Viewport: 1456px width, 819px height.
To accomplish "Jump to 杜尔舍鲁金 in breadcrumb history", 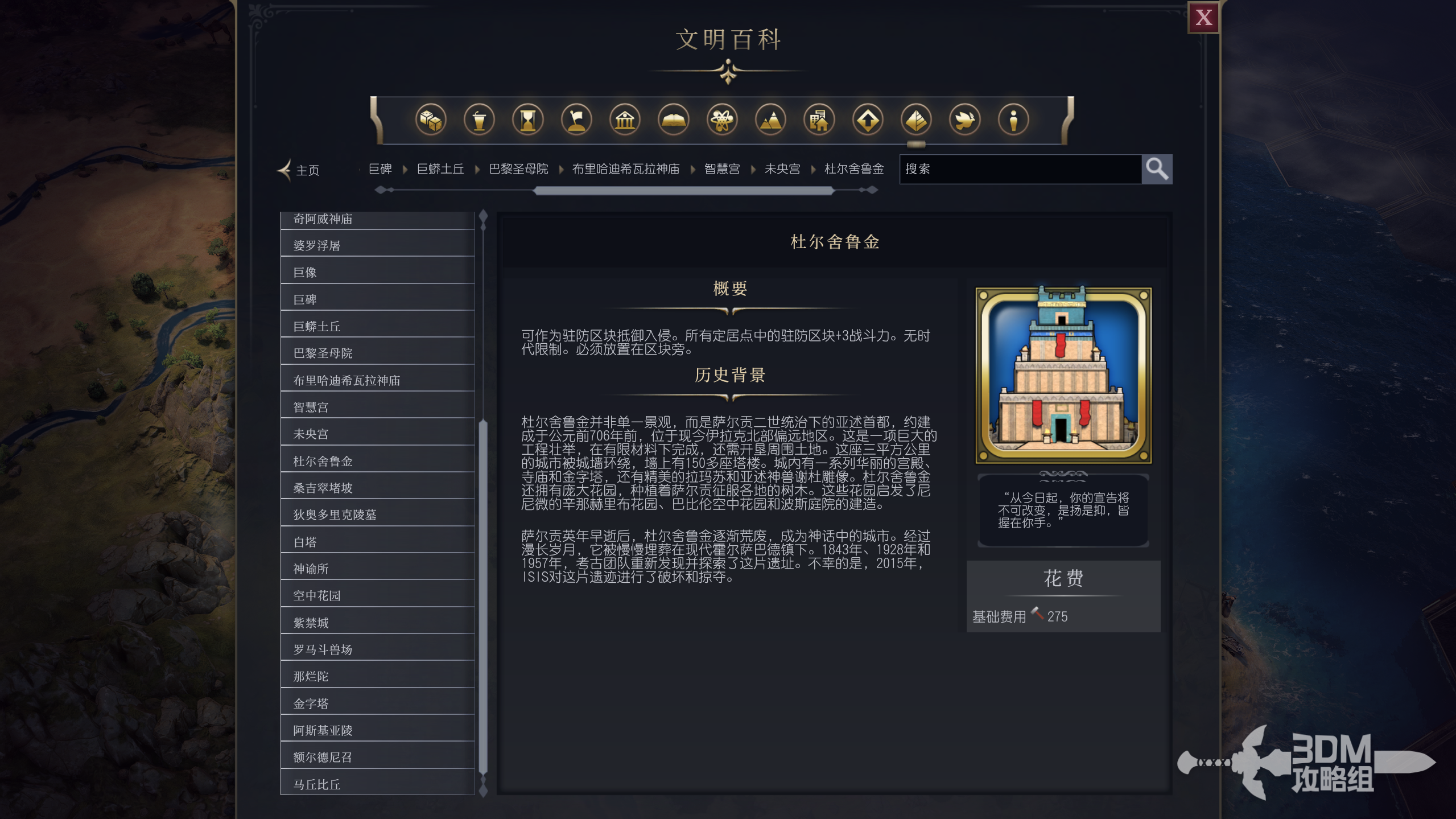I will 854,169.
